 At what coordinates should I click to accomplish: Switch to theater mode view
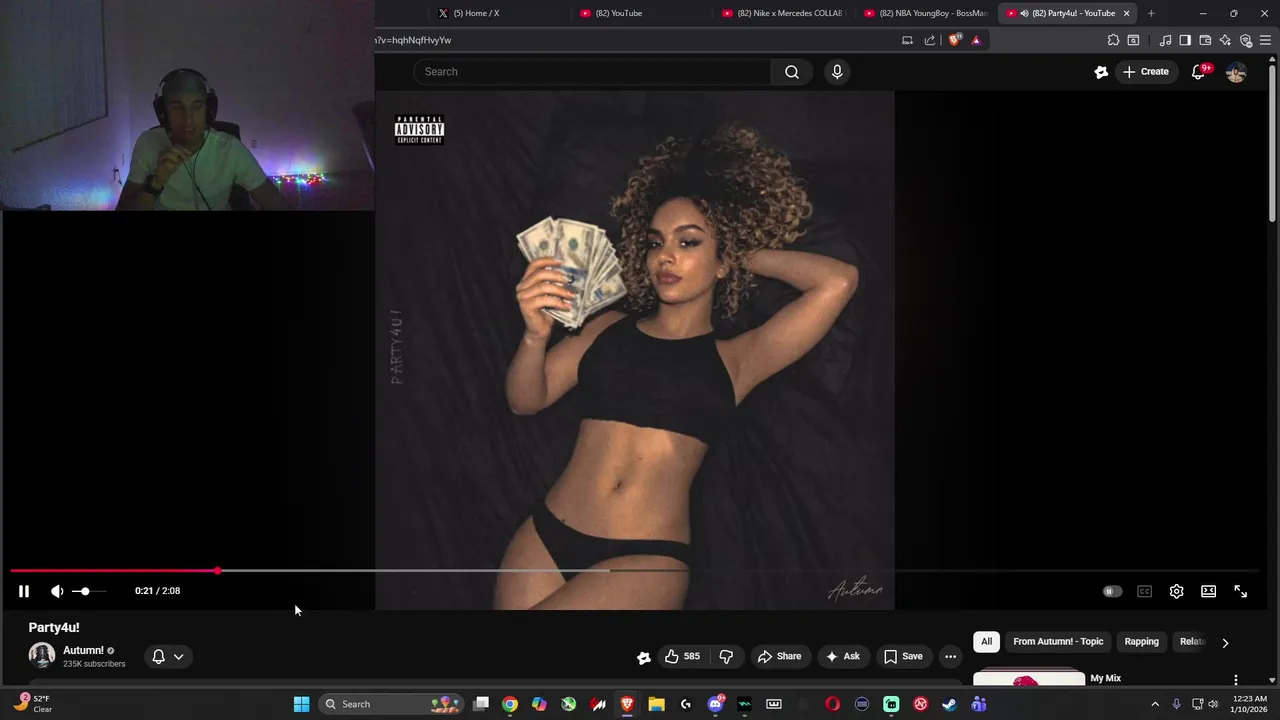[1208, 591]
